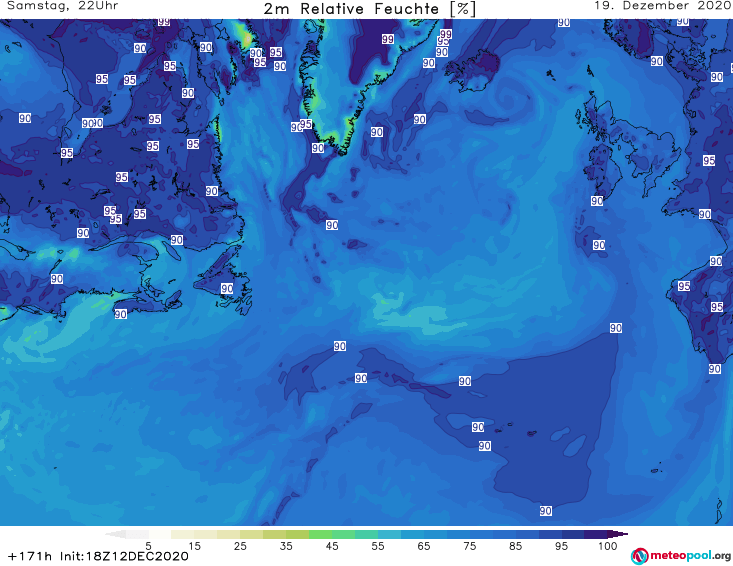Click legend value 95 on color scale
This screenshot has height=566, width=733.
[561, 546]
